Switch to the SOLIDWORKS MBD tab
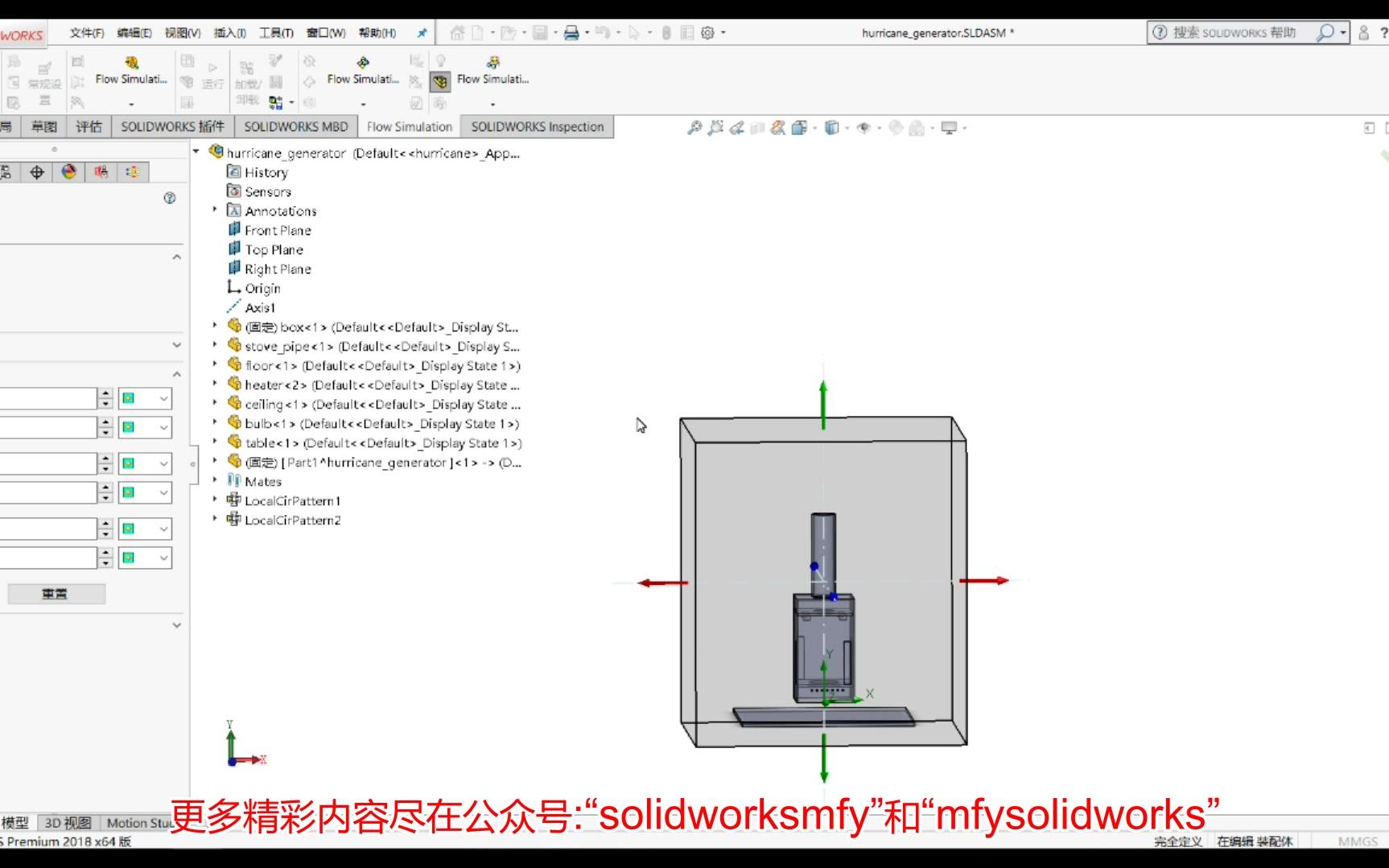The image size is (1389, 868). click(296, 126)
